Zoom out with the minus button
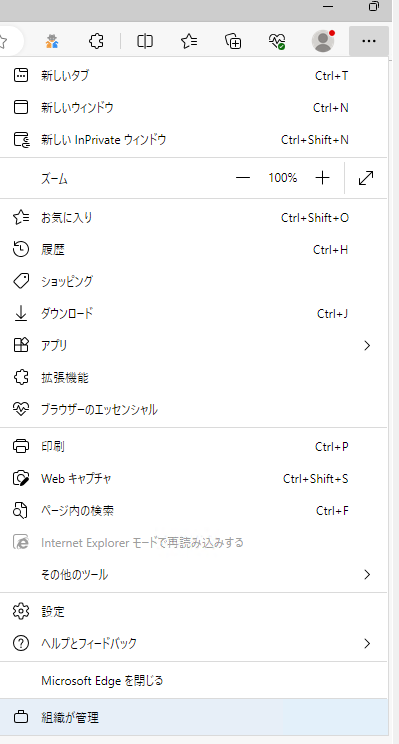Viewport: 399px width, 744px height. click(x=243, y=178)
